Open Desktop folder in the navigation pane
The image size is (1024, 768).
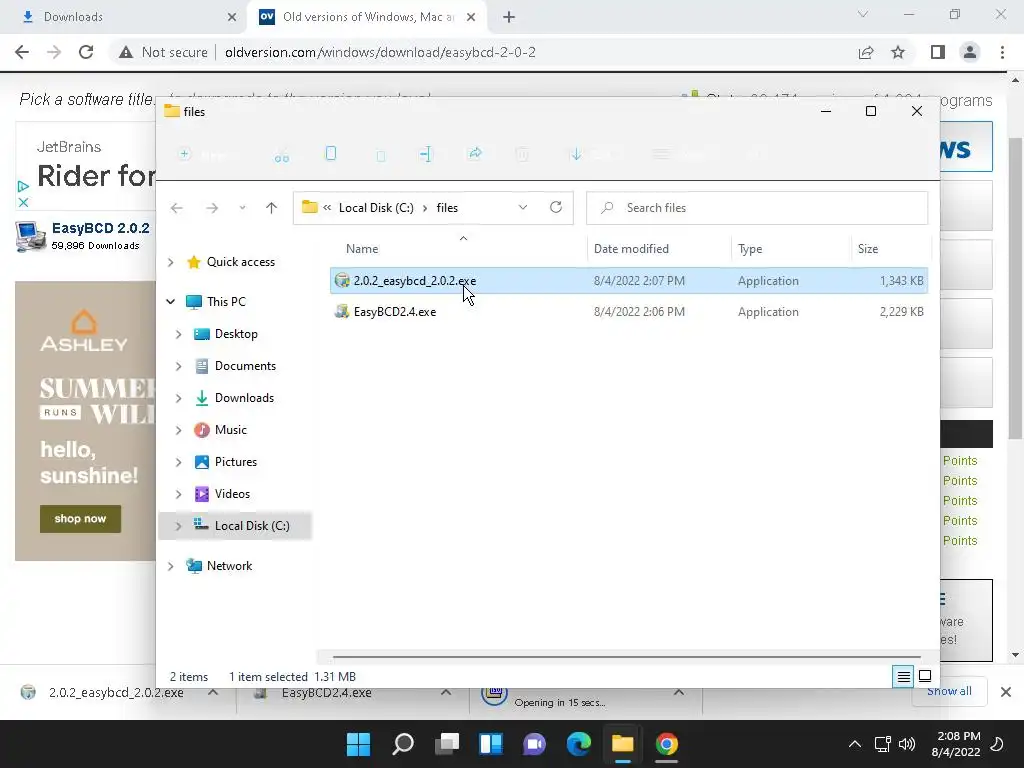point(236,334)
